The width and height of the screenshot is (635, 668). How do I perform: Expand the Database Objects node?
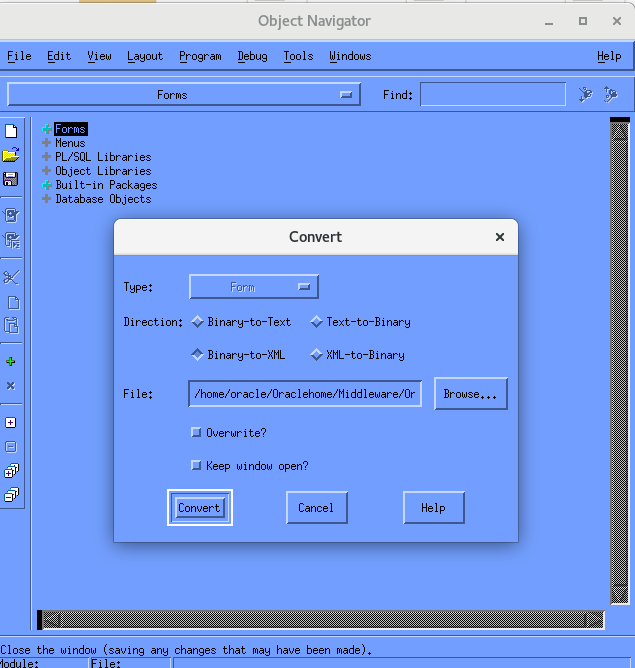(x=47, y=199)
